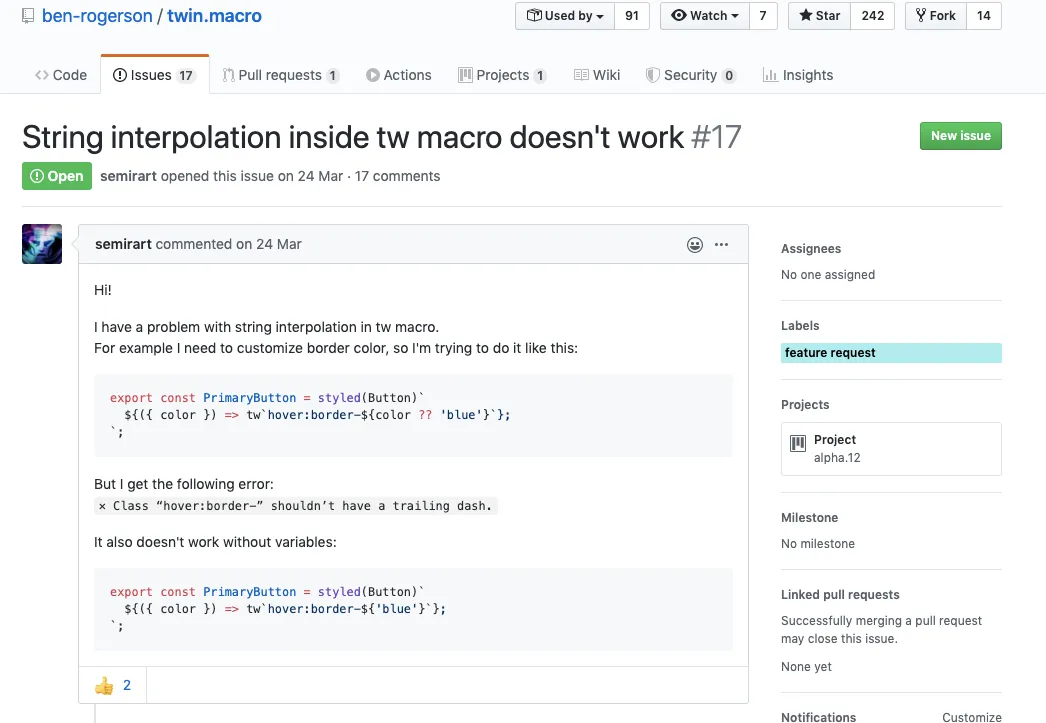This screenshot has width=1046, height=723.
Task: Expand the Watch dropdown
Action: 705,16
